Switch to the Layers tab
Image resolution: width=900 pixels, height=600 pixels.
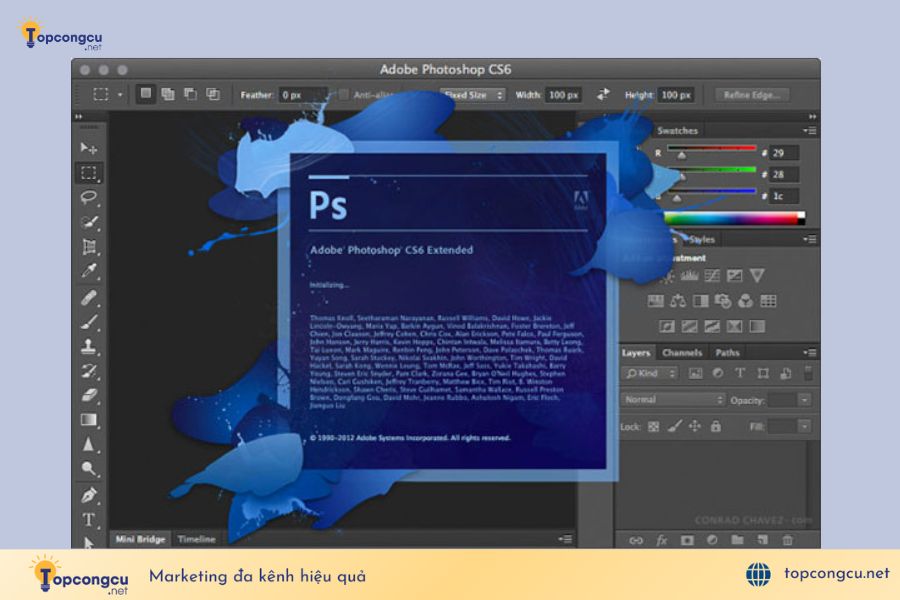click(x=636, y=353)
